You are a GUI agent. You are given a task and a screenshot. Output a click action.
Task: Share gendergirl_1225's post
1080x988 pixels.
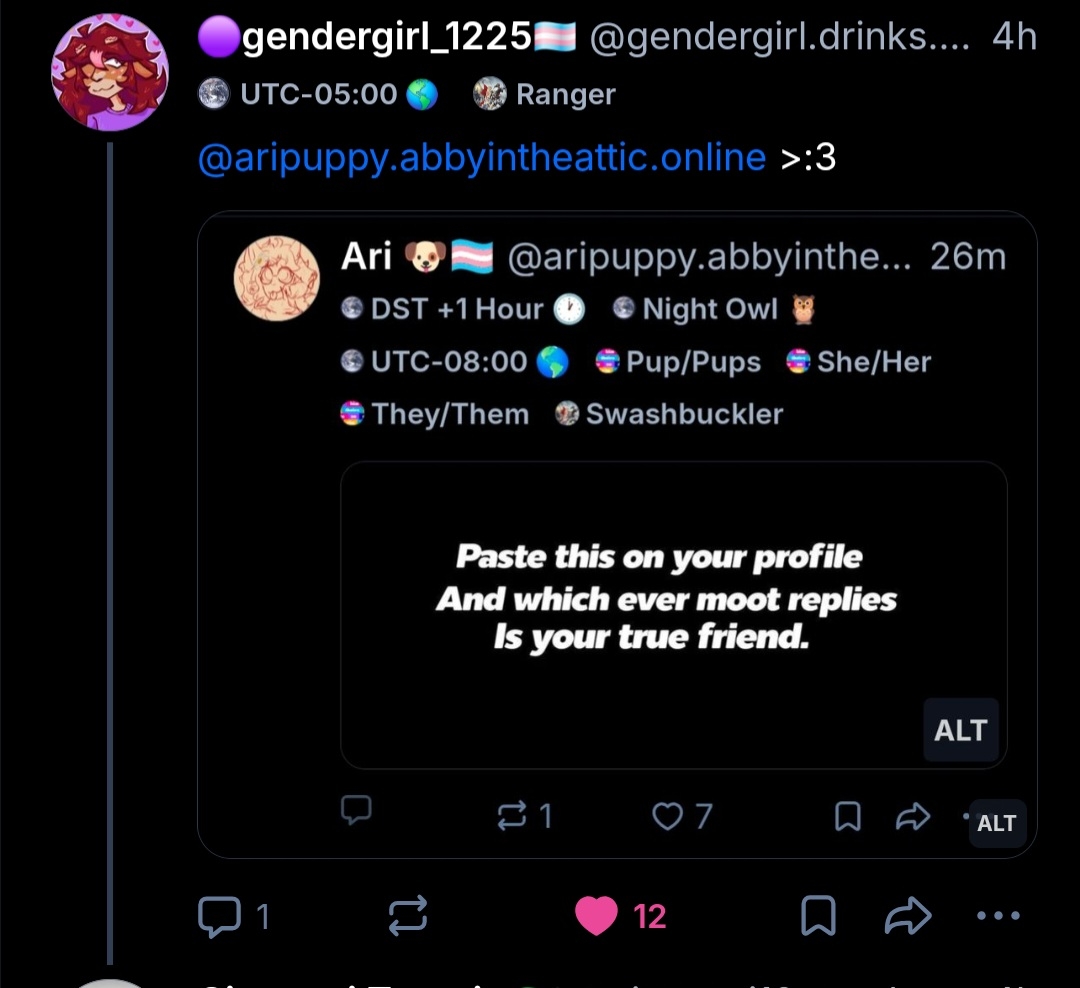coord(908,916)
